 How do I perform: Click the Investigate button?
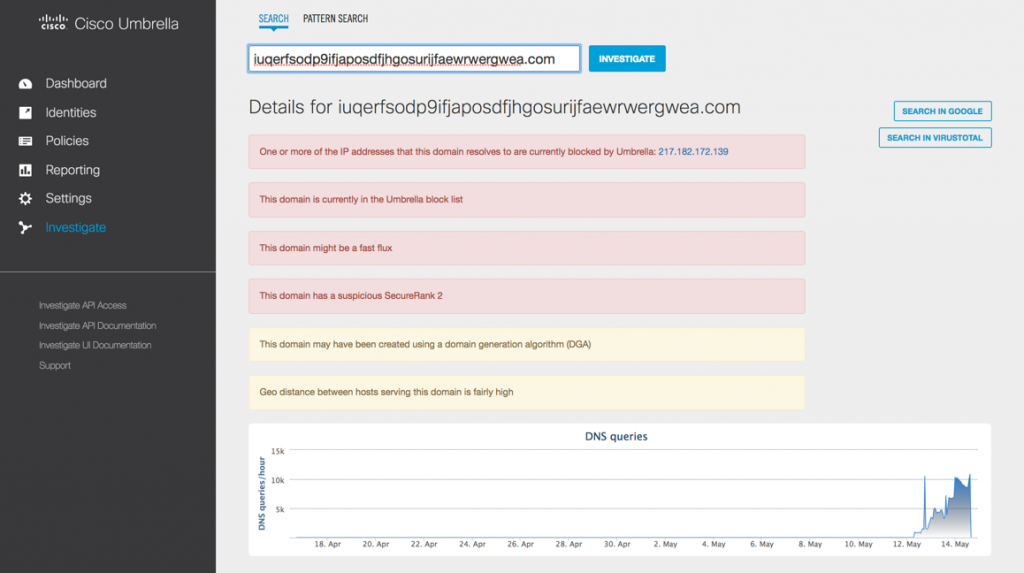627,59
